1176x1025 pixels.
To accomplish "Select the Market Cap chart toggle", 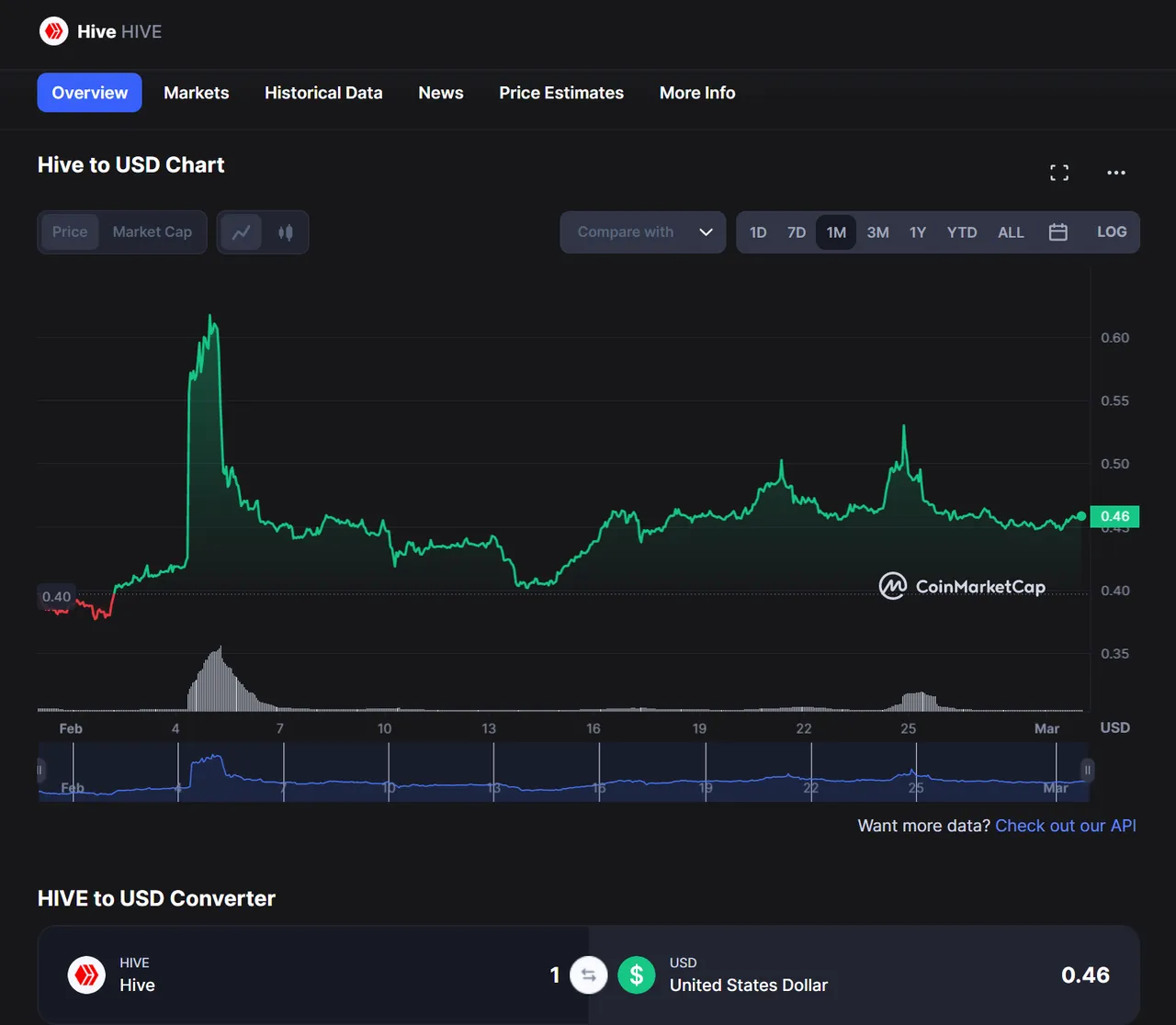I will tap(153, 232).
